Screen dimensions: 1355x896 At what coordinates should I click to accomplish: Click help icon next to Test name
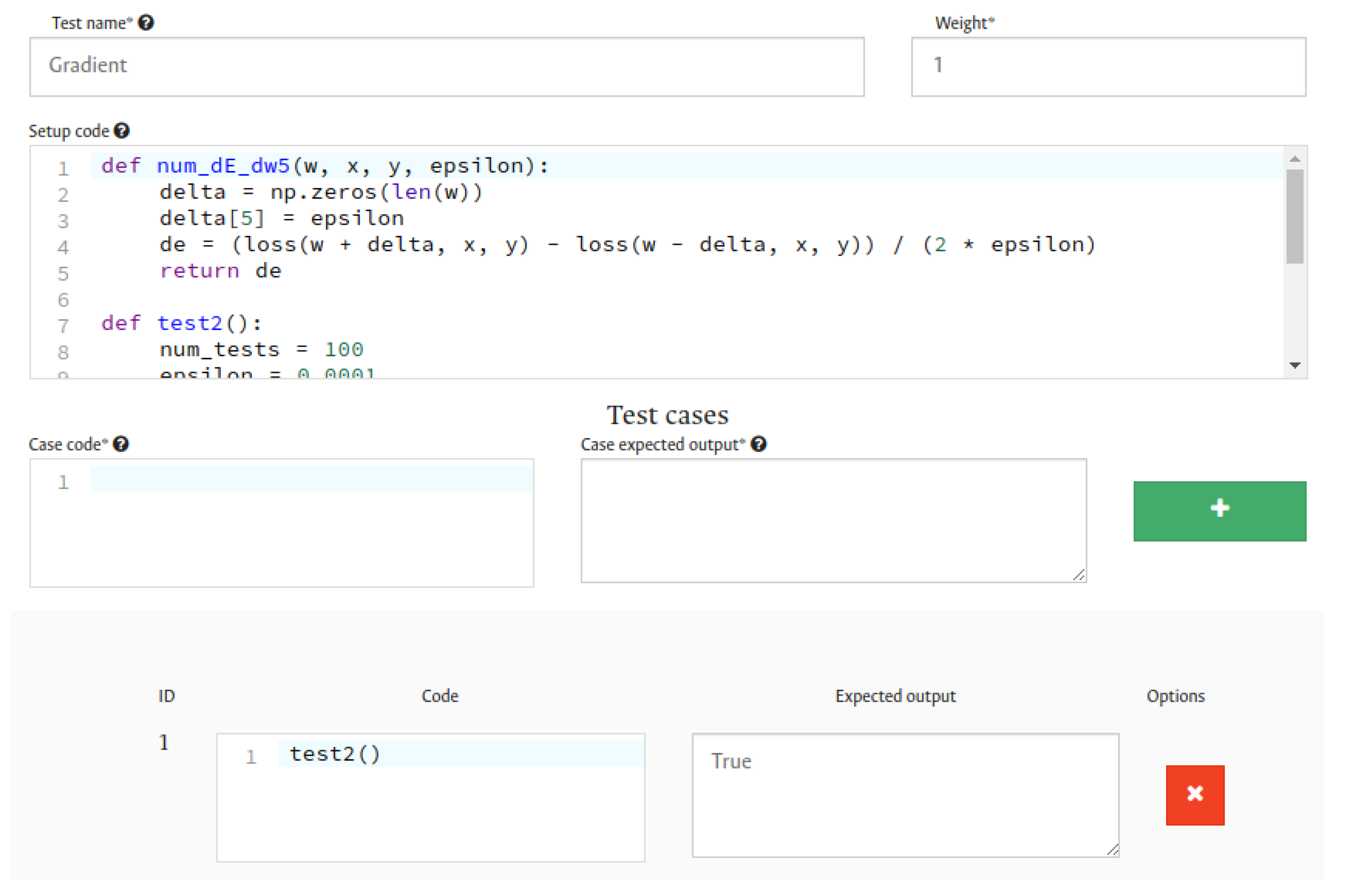pyautogui.click(x=146, y=23)
